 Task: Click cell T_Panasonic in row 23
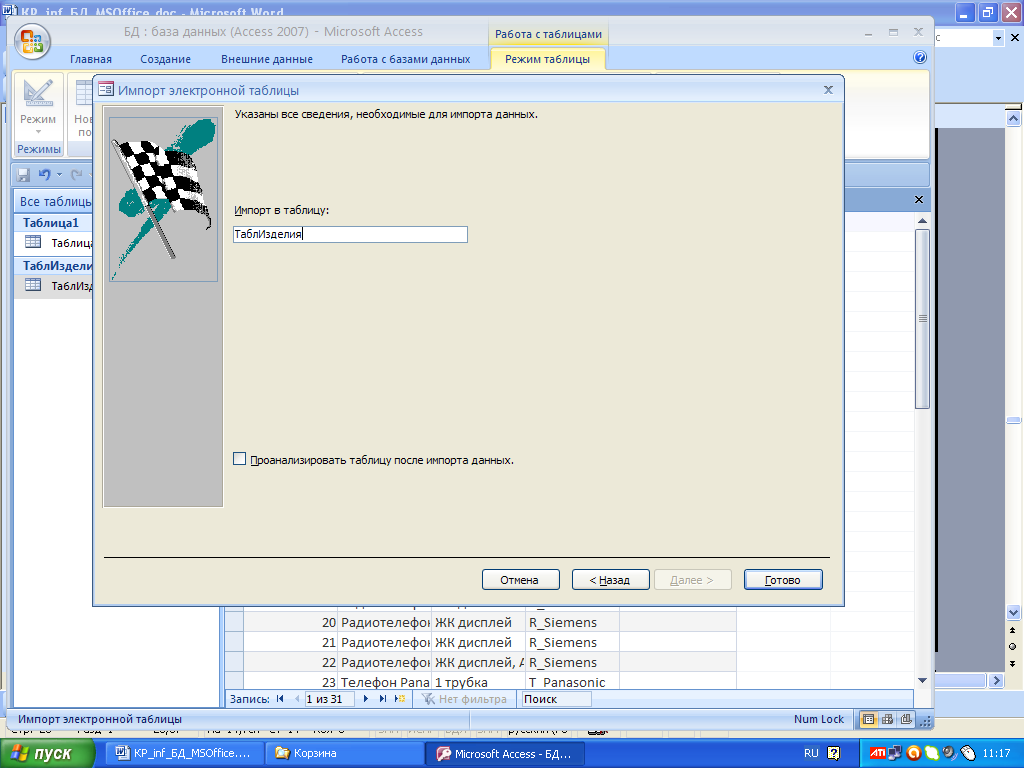tap(571, 682)
